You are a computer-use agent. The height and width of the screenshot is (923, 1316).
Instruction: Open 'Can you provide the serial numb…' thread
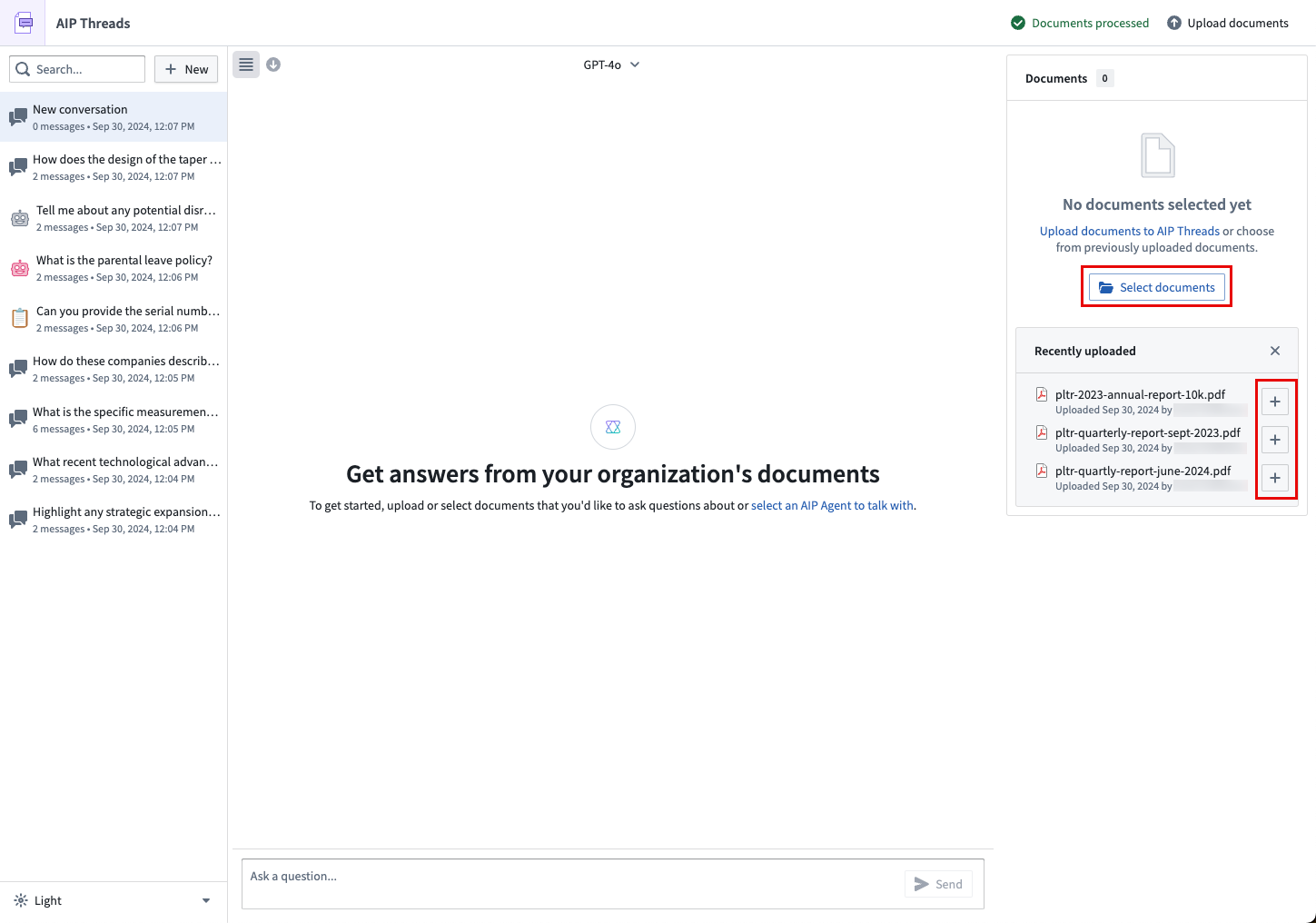tap(114, 319)
